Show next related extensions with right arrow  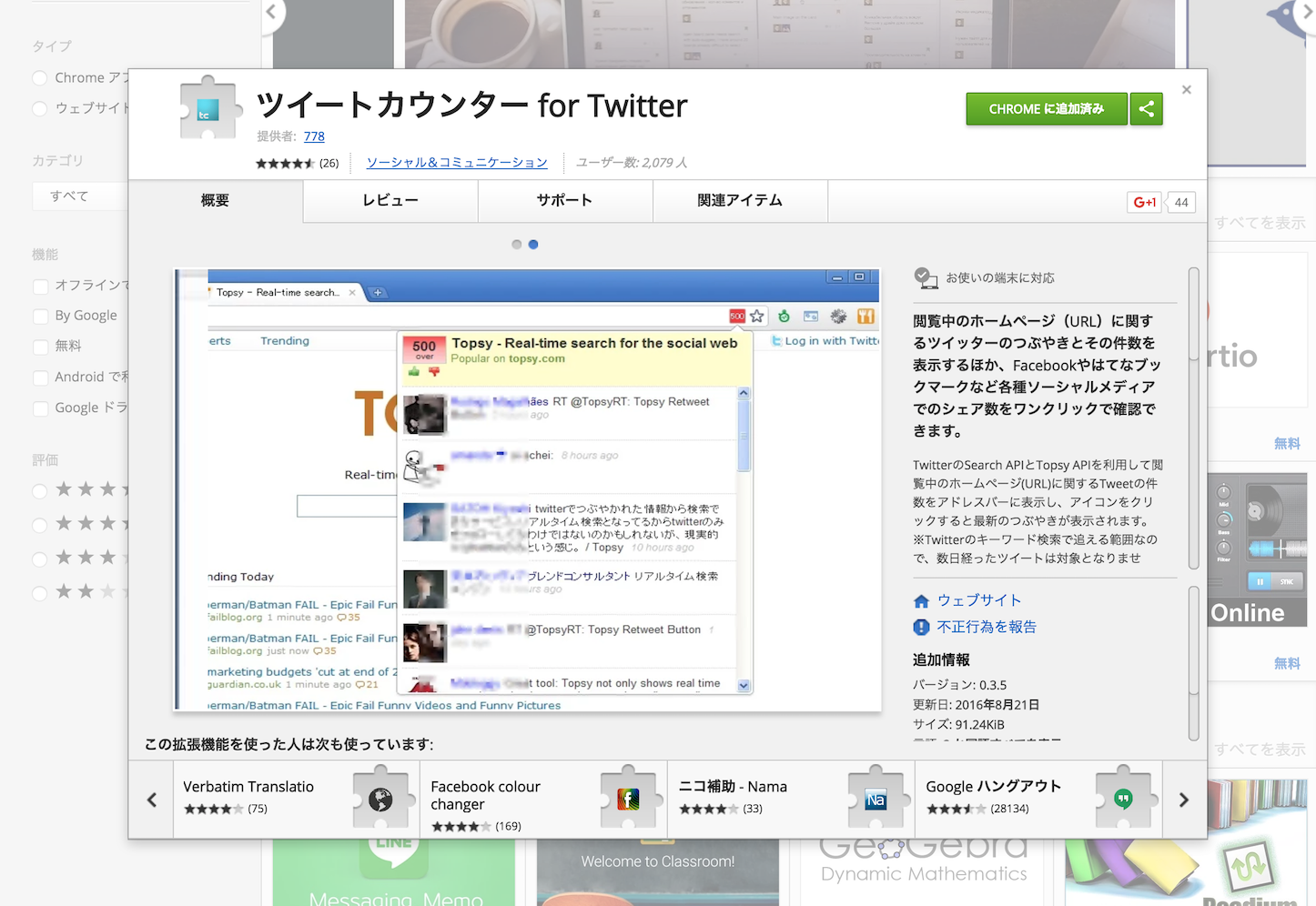point(1184,800)
